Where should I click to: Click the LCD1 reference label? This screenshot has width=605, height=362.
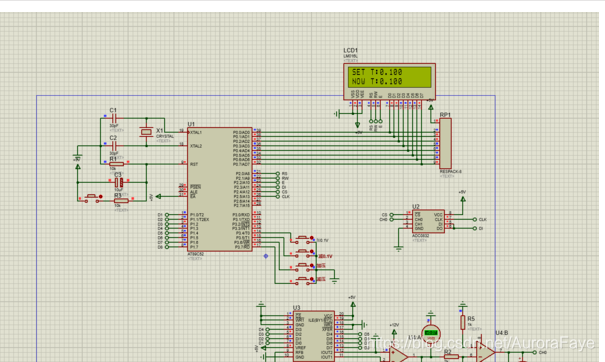[x=350, y=51]
